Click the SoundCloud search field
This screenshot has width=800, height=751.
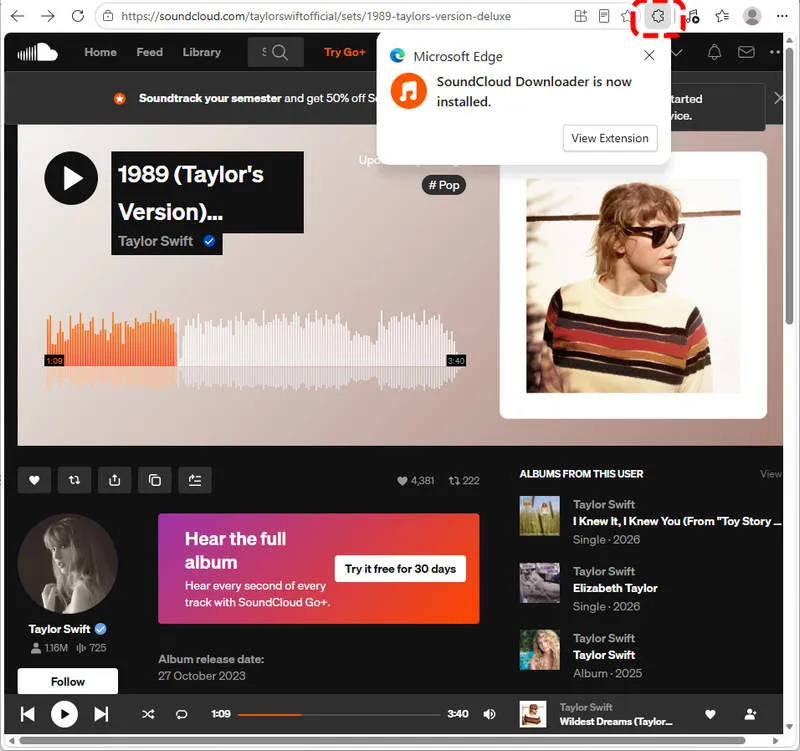pyautogui.click(x=276, y=52)
